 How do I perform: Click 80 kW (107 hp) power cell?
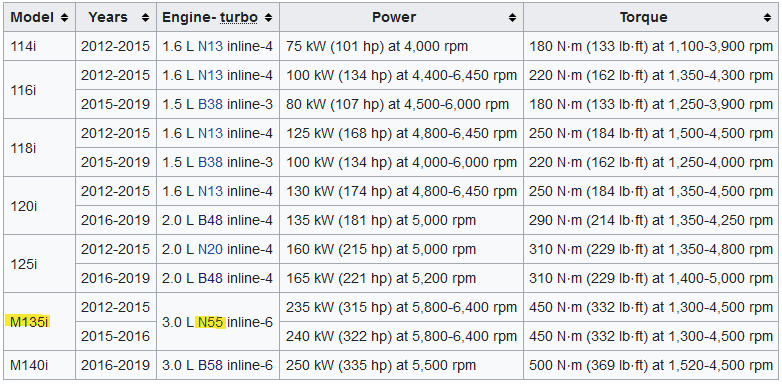click(x=401, y=104)
